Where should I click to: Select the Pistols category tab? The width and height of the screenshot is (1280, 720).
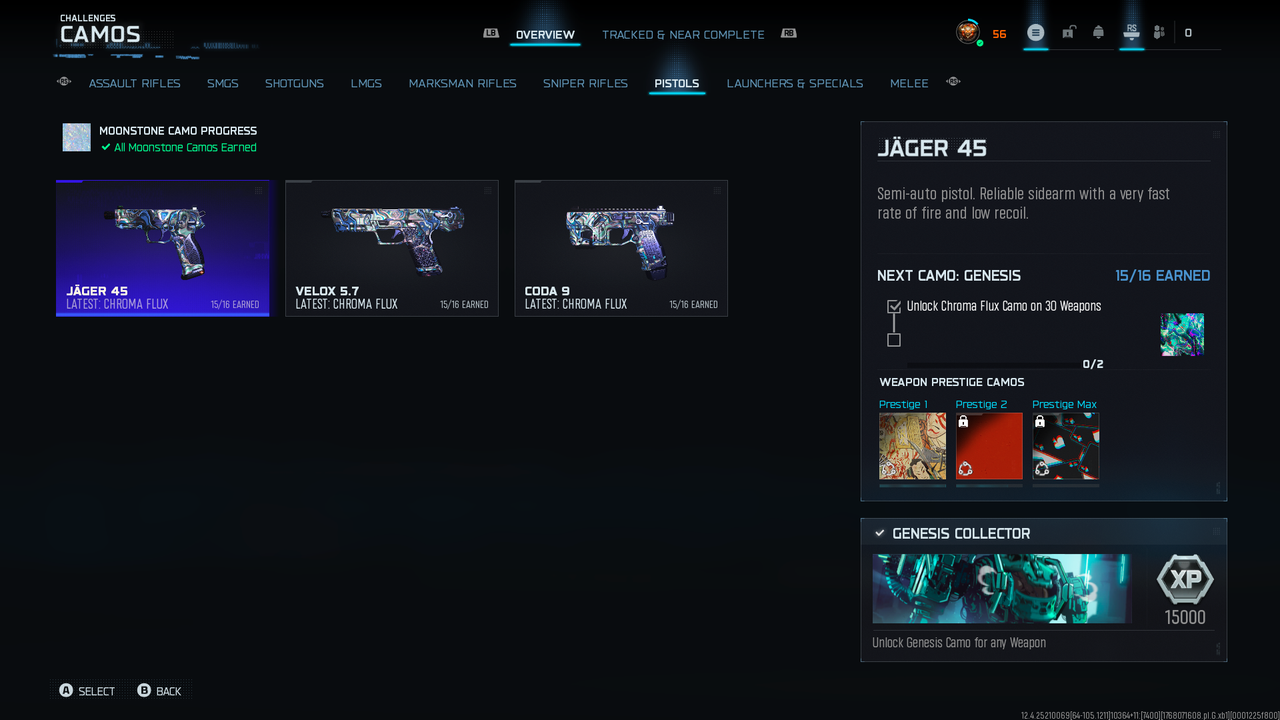[677, 84]
